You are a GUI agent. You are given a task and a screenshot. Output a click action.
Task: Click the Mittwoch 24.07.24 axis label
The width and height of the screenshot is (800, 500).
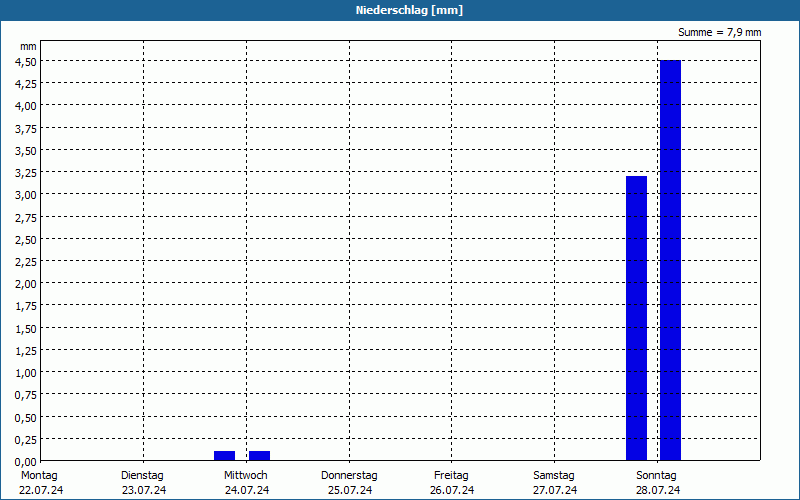point(246,483)
